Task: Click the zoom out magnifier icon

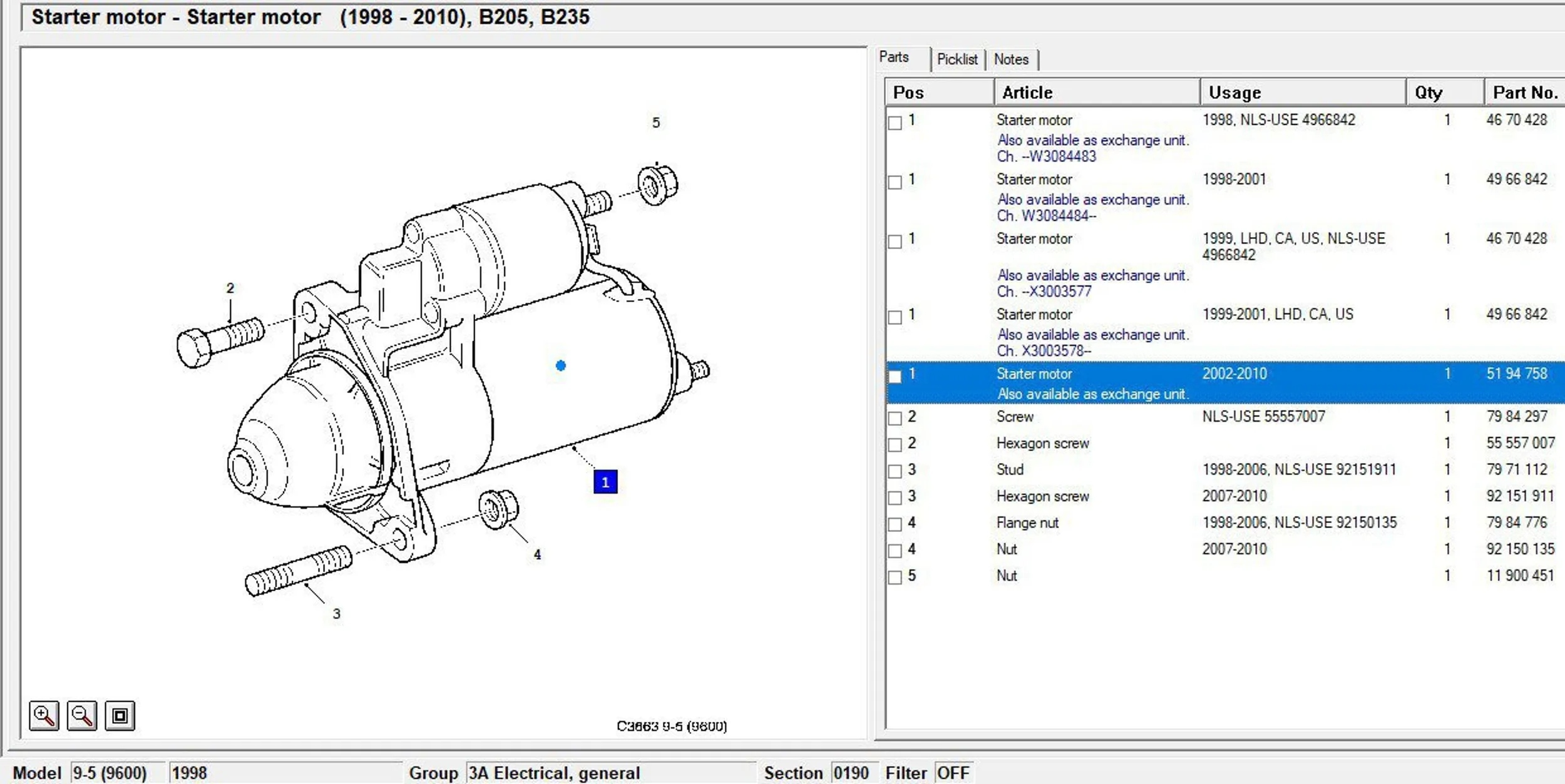Action: coord(82,715)
